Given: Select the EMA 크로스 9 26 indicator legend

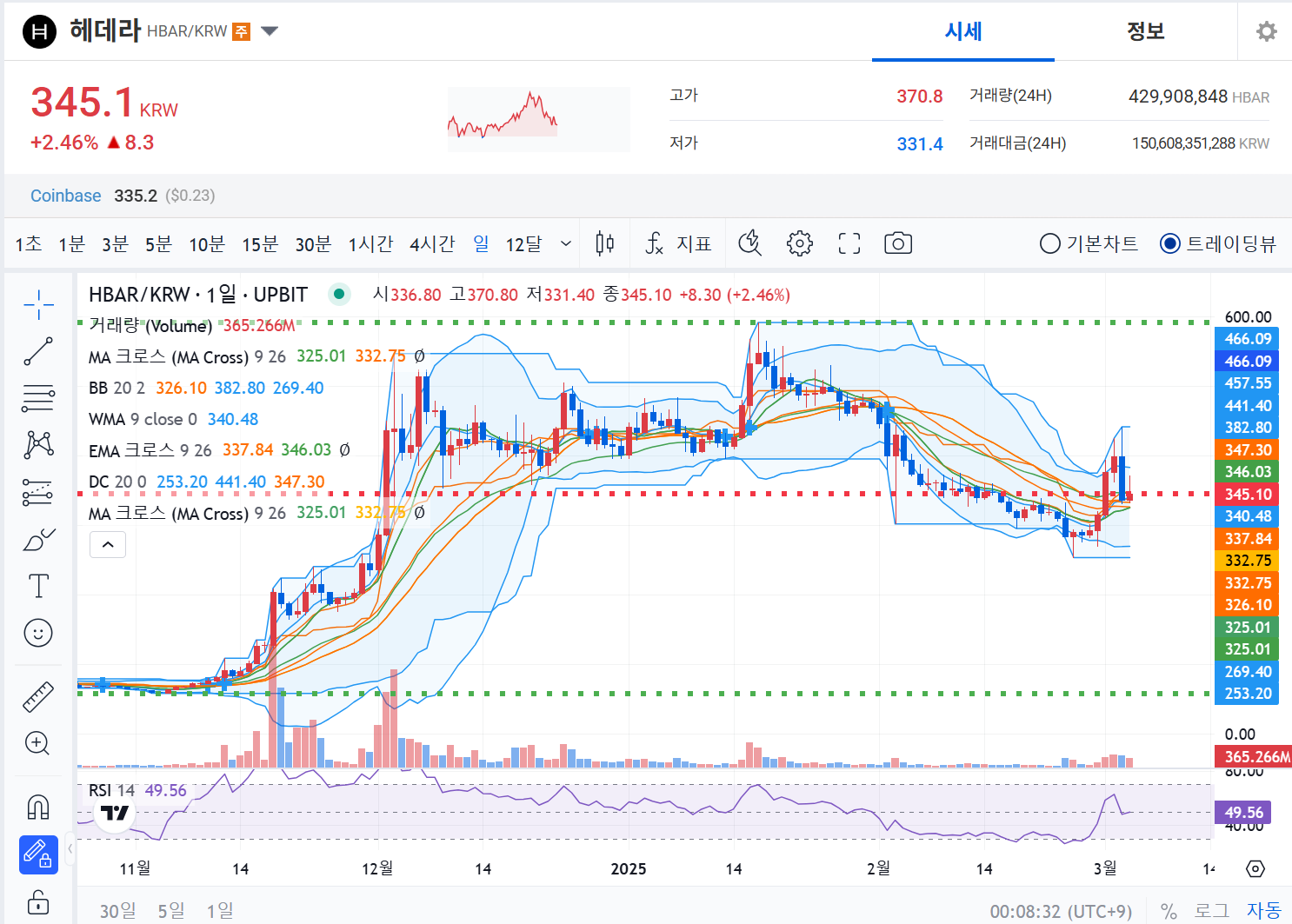Looking at the screenshot, I should 219,450.
